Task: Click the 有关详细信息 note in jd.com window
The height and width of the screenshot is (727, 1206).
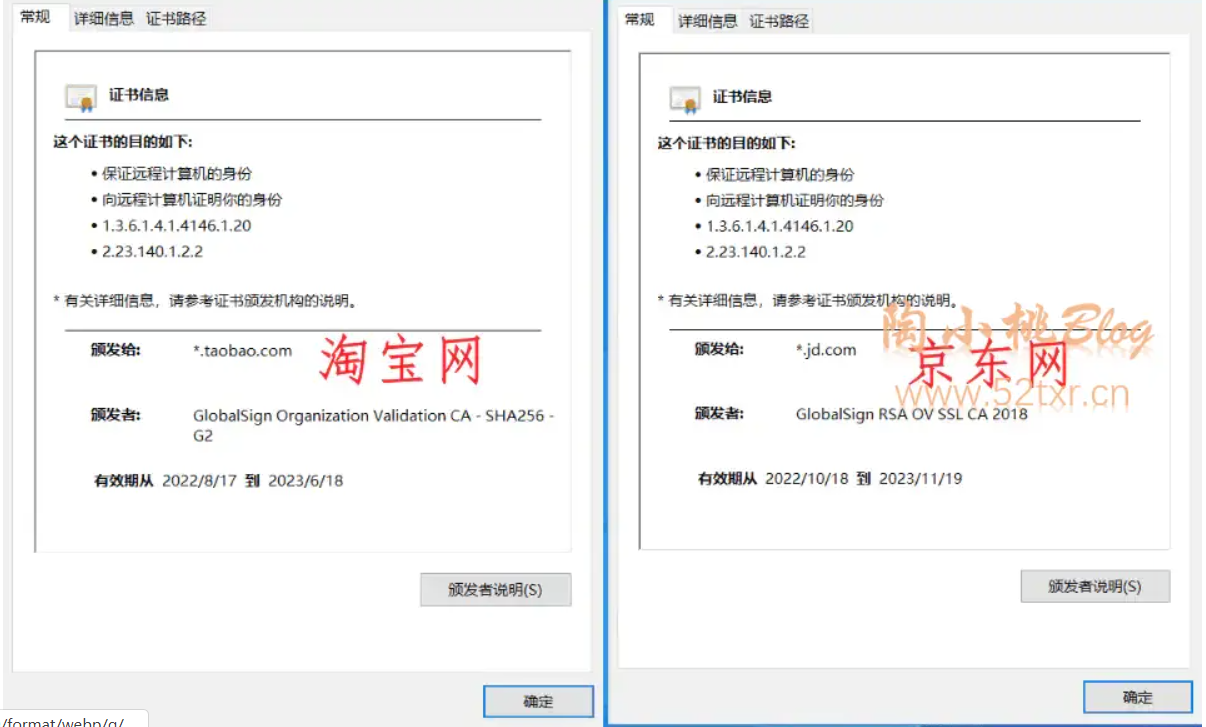Action: pos(809,300)
